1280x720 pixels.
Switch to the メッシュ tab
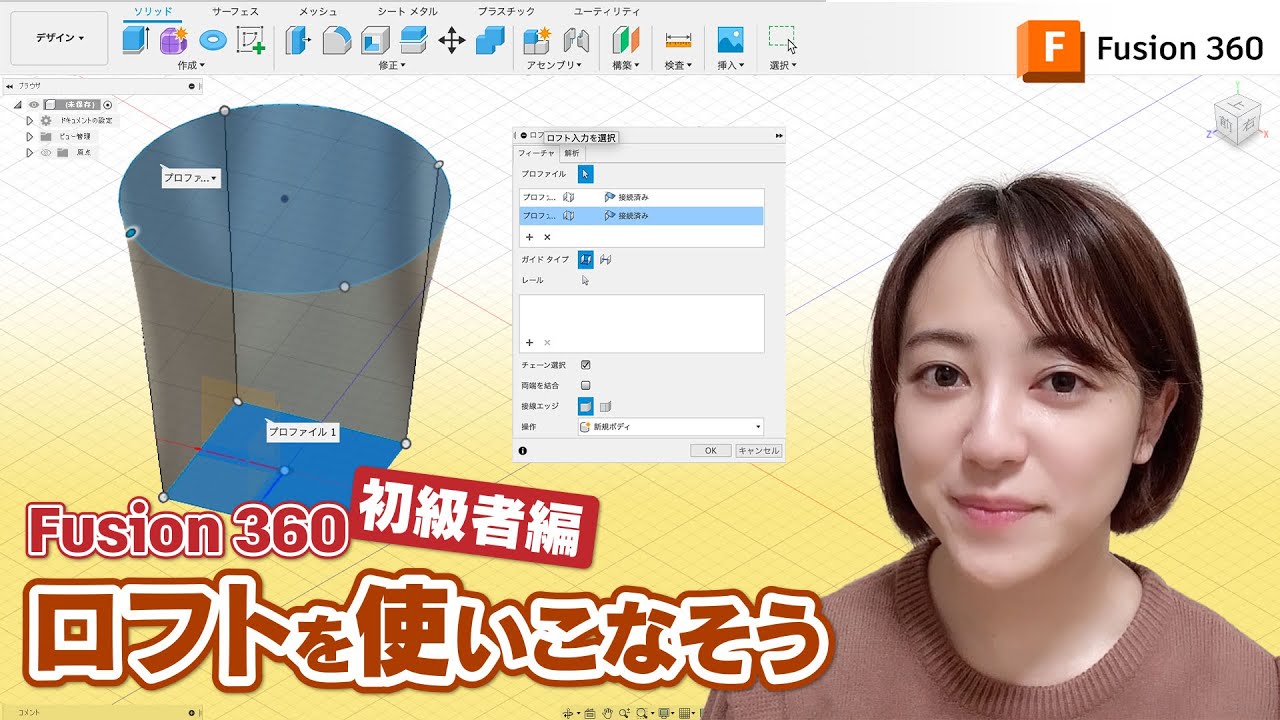[318, 11]
